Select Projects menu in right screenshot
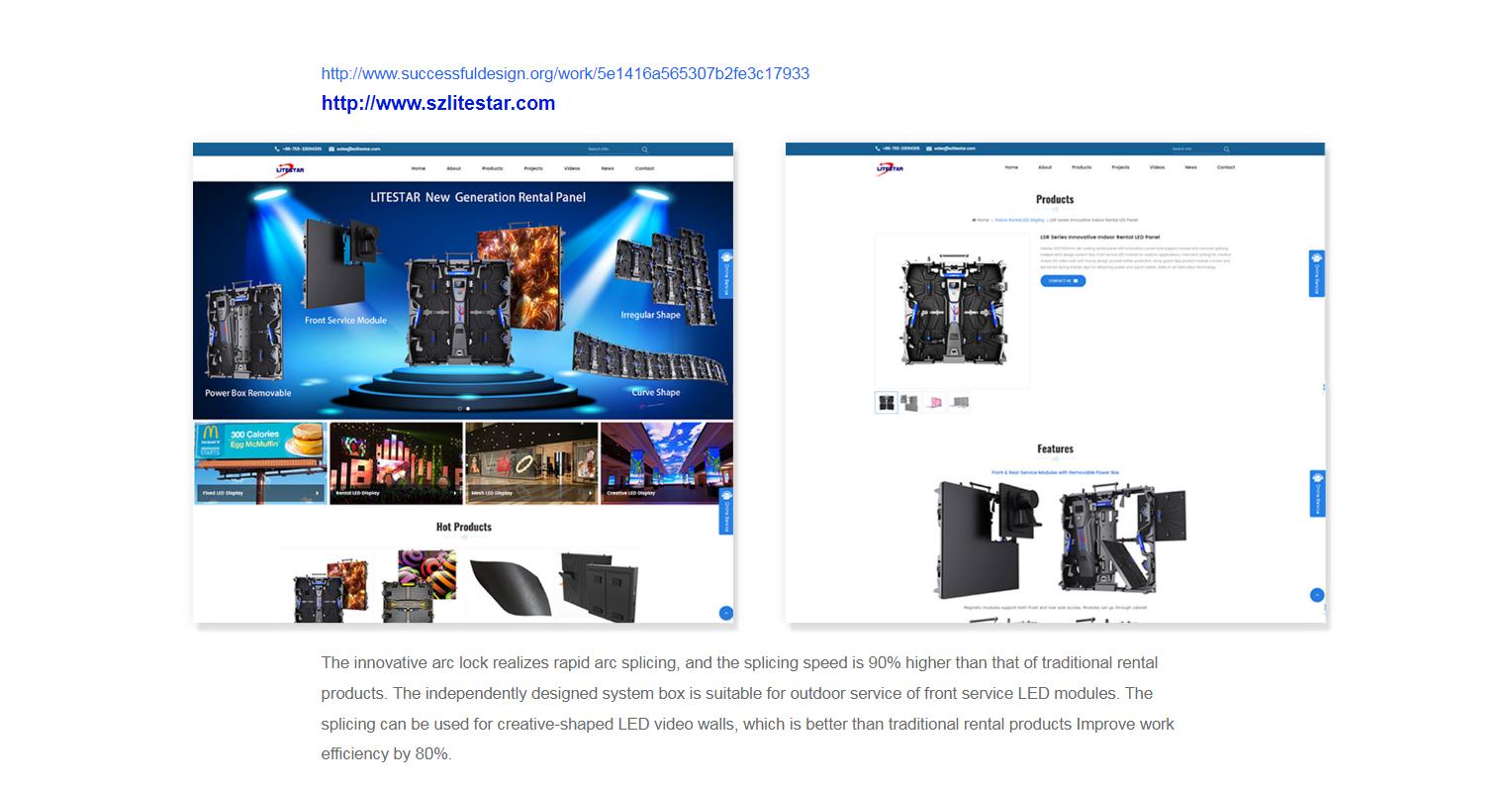Viewport: 1512px width, 791px height. (1120, 167)
